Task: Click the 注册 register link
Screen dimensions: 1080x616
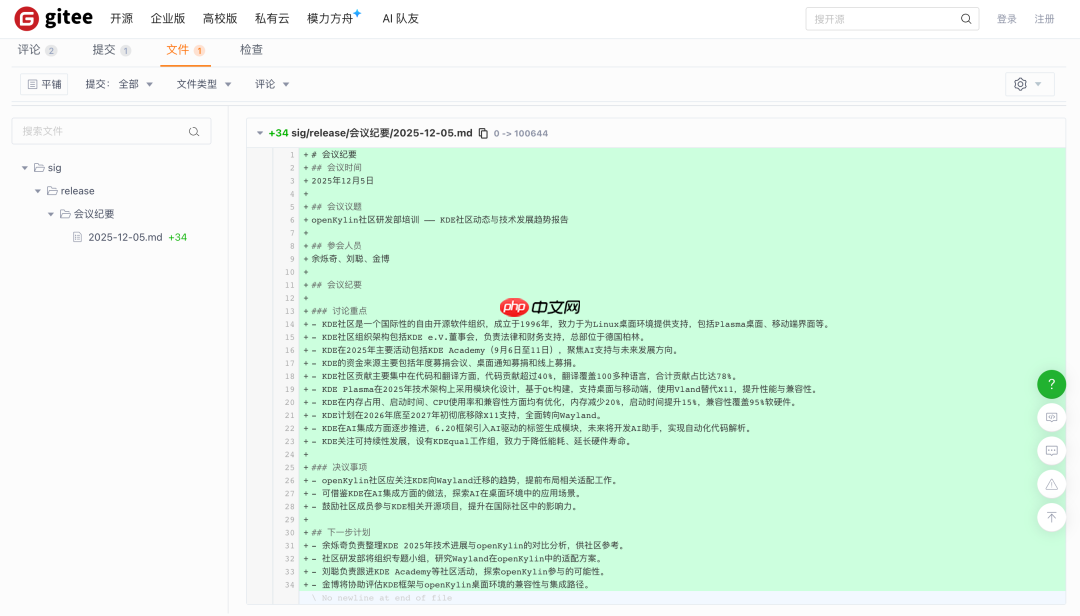Action: pyautogui.click(x=1045, y=17)
